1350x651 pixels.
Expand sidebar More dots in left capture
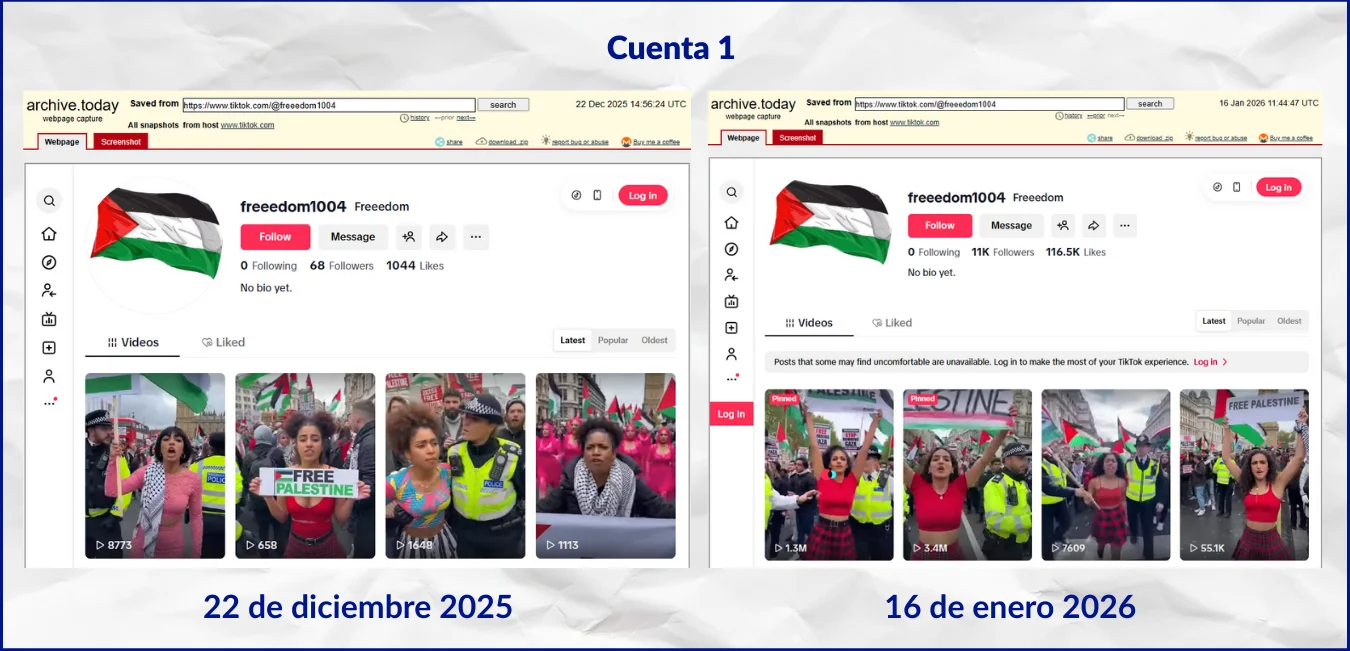(49, 403)
